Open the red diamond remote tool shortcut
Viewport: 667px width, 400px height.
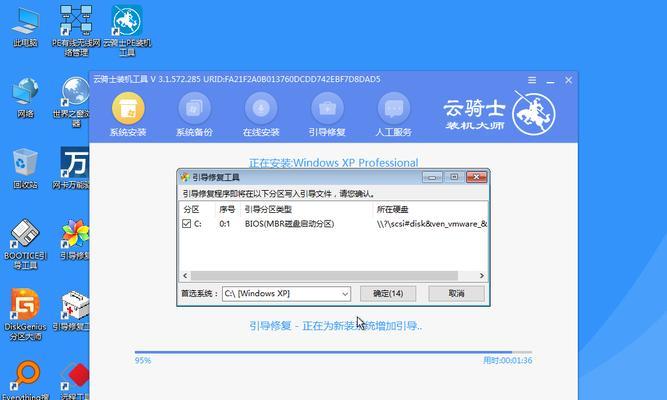pos(74,380)
